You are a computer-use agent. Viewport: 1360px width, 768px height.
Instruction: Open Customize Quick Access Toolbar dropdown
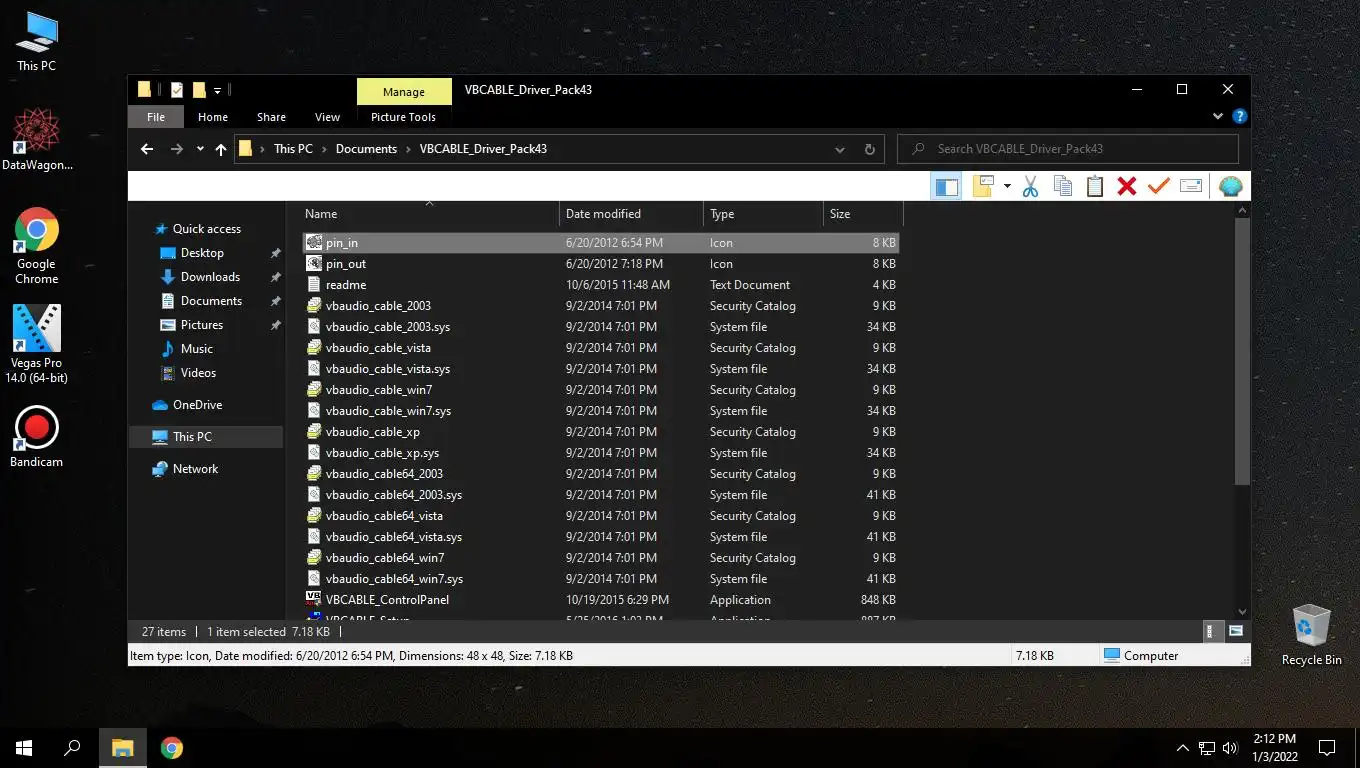pos(217,91)
